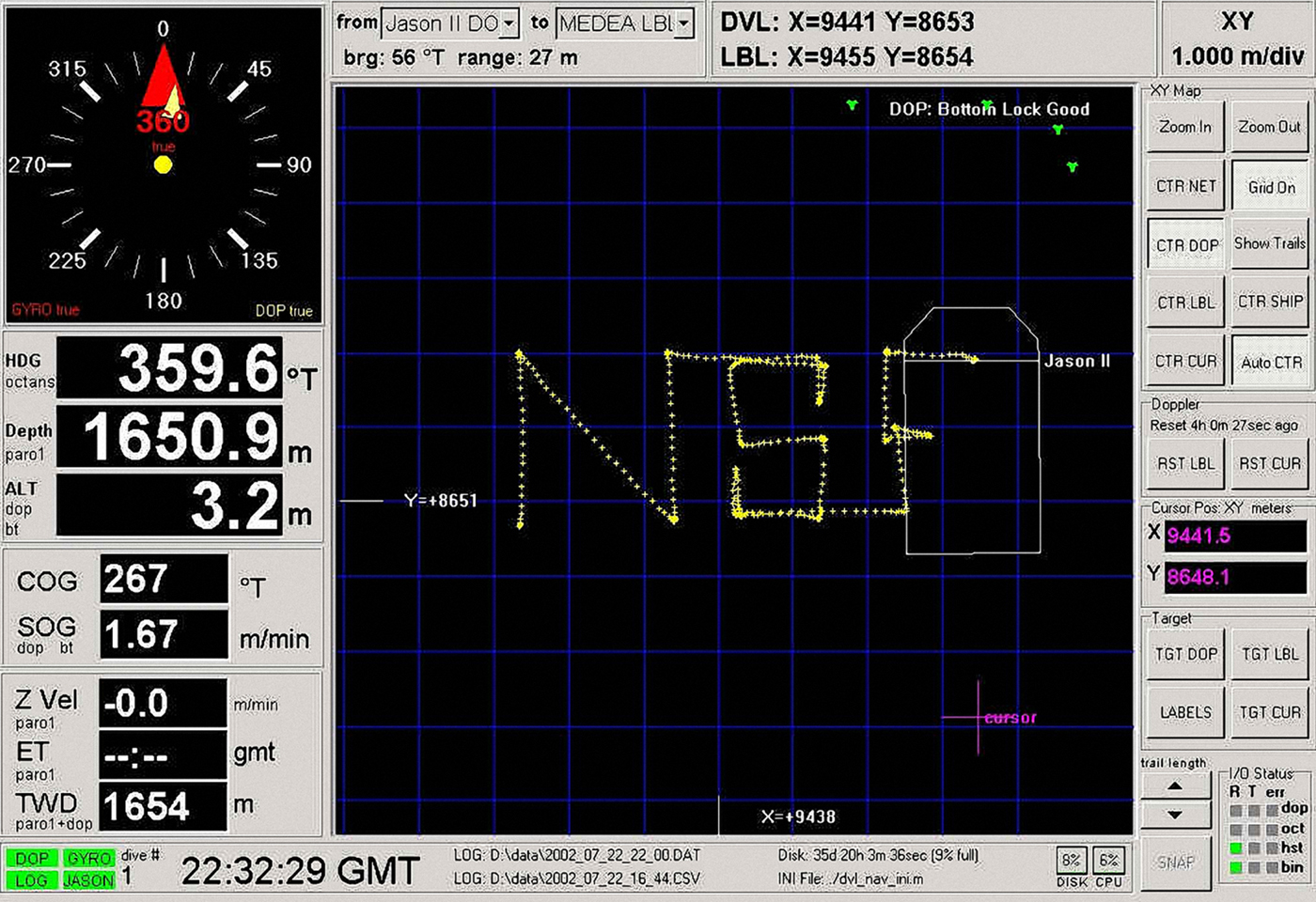
Task: Toggle Auto CTR centering
Action: (x=1271, y=362)
